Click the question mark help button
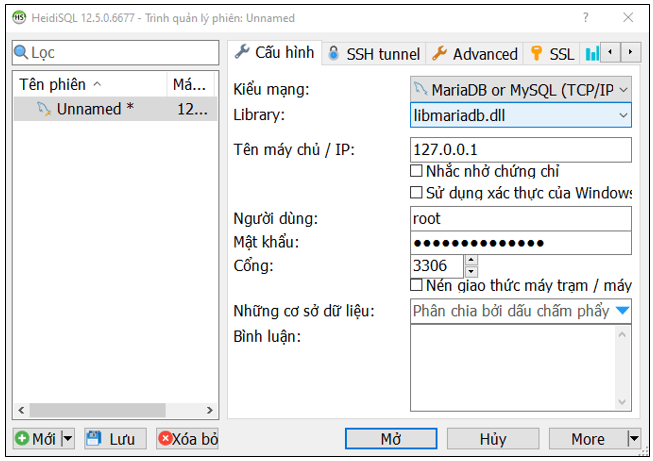 tap(585, 17)
